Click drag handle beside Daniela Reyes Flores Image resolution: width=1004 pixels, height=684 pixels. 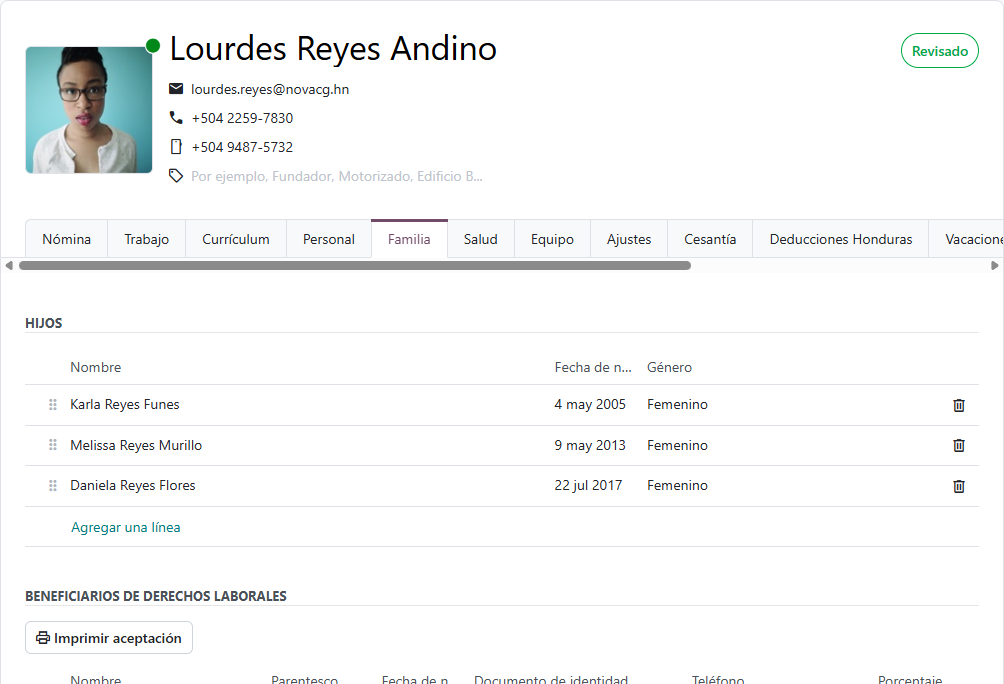tap(53, 485)
